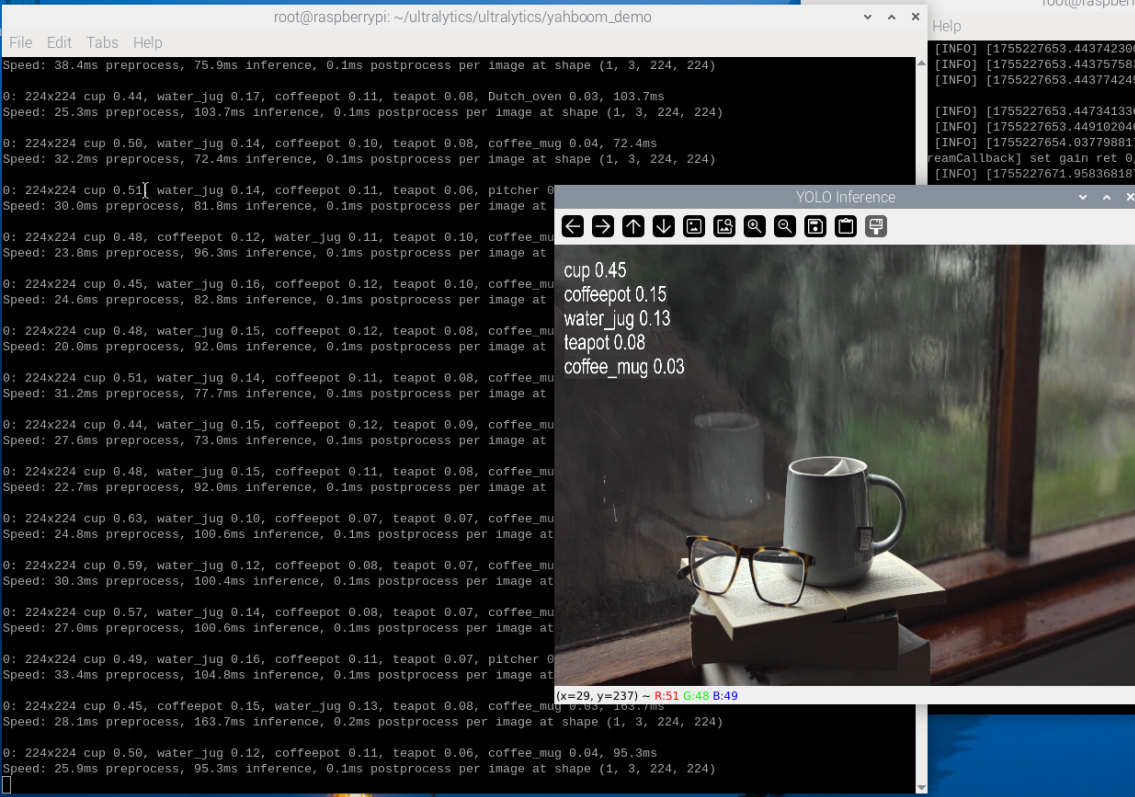Image resolution: width=1135 pixels, height=797 pixels.
Task: Close the yahboom_demo terminal window
Action: (x=916, y=17)
